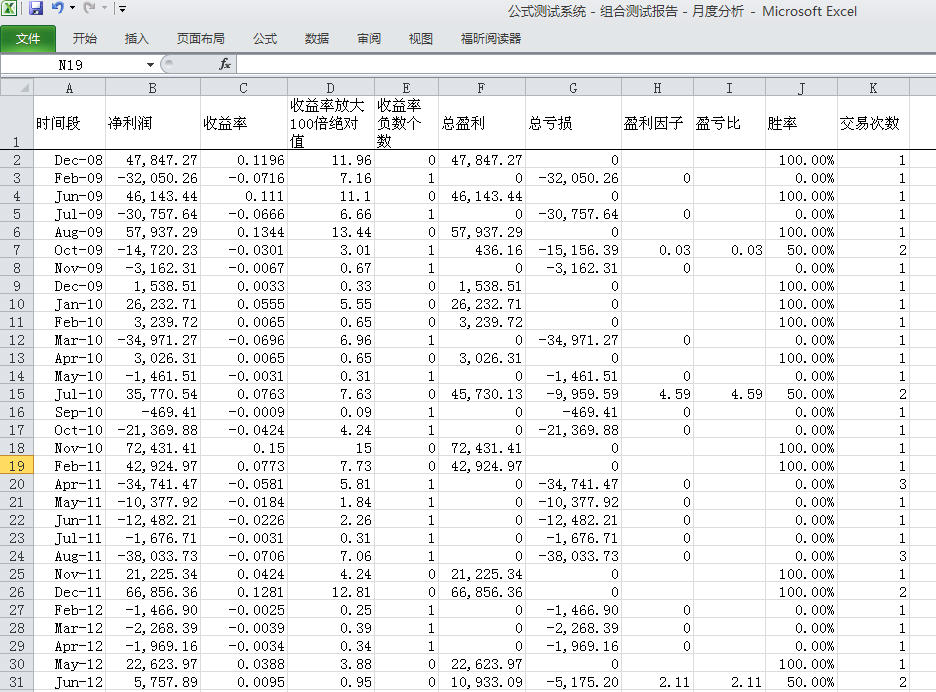936x692 pixels.
Task: Open the 文件 (File) tab
Action: [28, 39]
